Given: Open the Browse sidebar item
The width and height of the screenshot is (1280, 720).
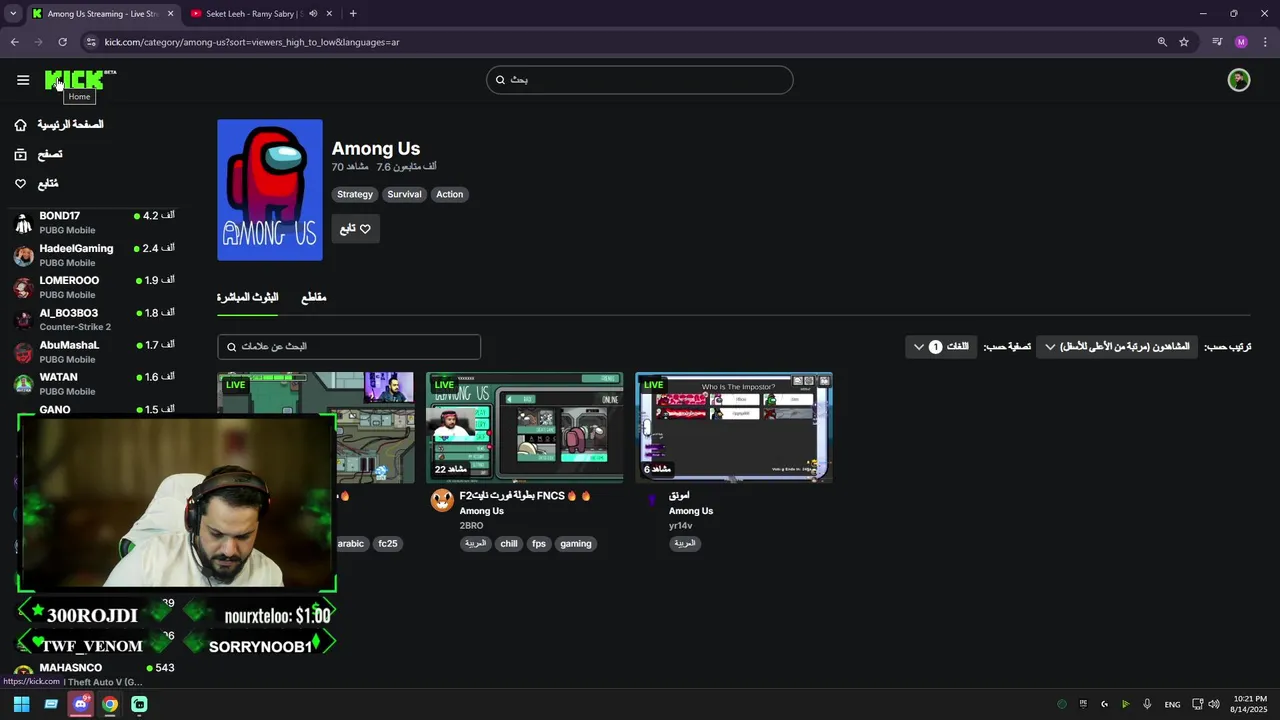Looking at the screenshot, I should (50, 155).
